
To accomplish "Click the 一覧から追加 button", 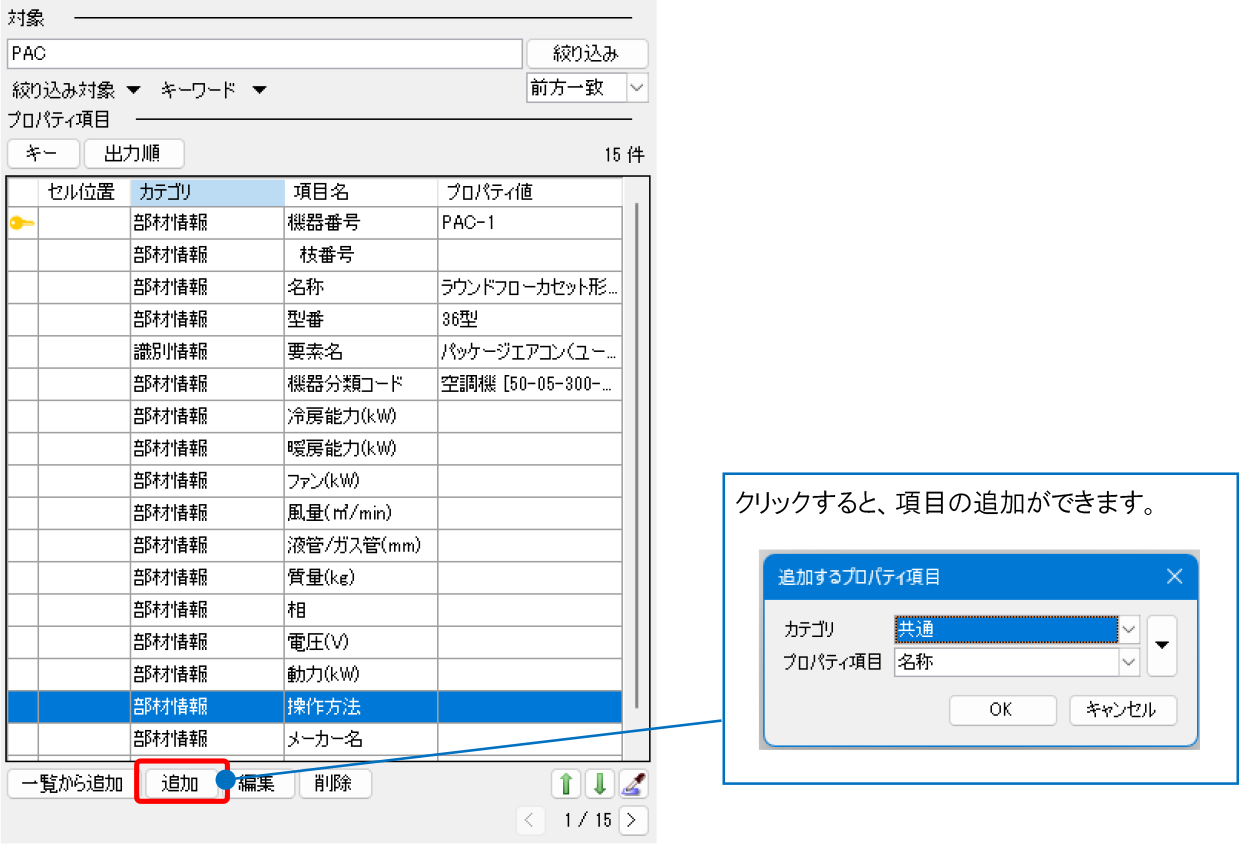I will coord(72,784).
